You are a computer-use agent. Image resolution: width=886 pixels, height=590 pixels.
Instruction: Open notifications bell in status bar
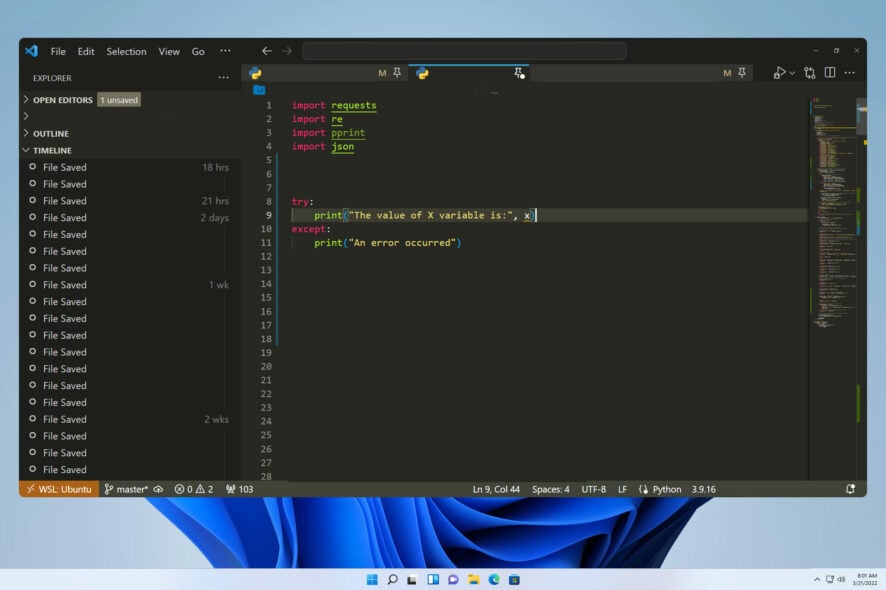[x=850, y=489]
